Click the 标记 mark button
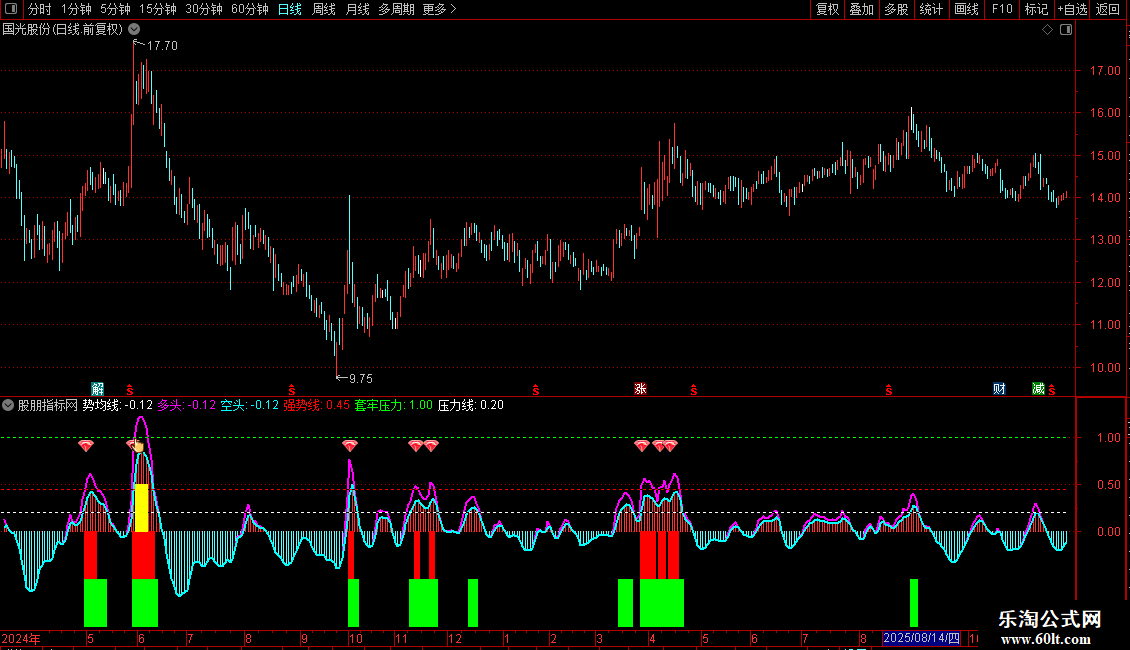 (x=1036, y=9)
